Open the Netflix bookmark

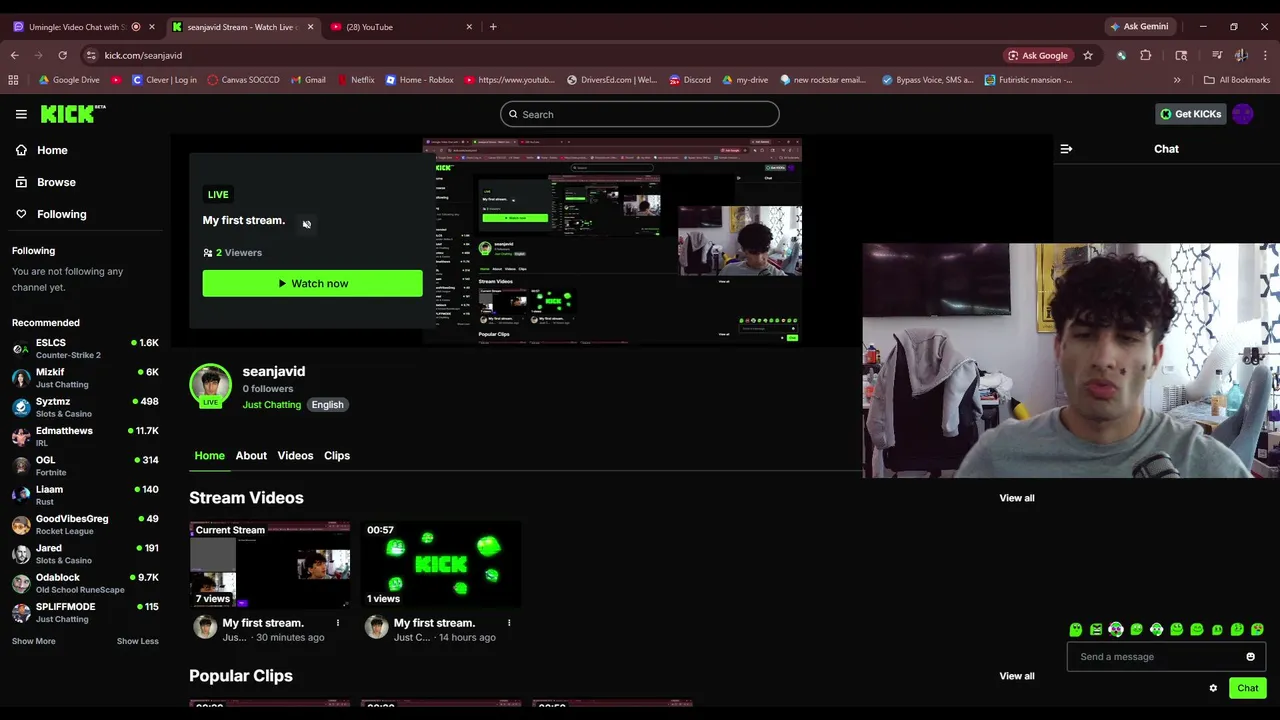tap(355, 80)
